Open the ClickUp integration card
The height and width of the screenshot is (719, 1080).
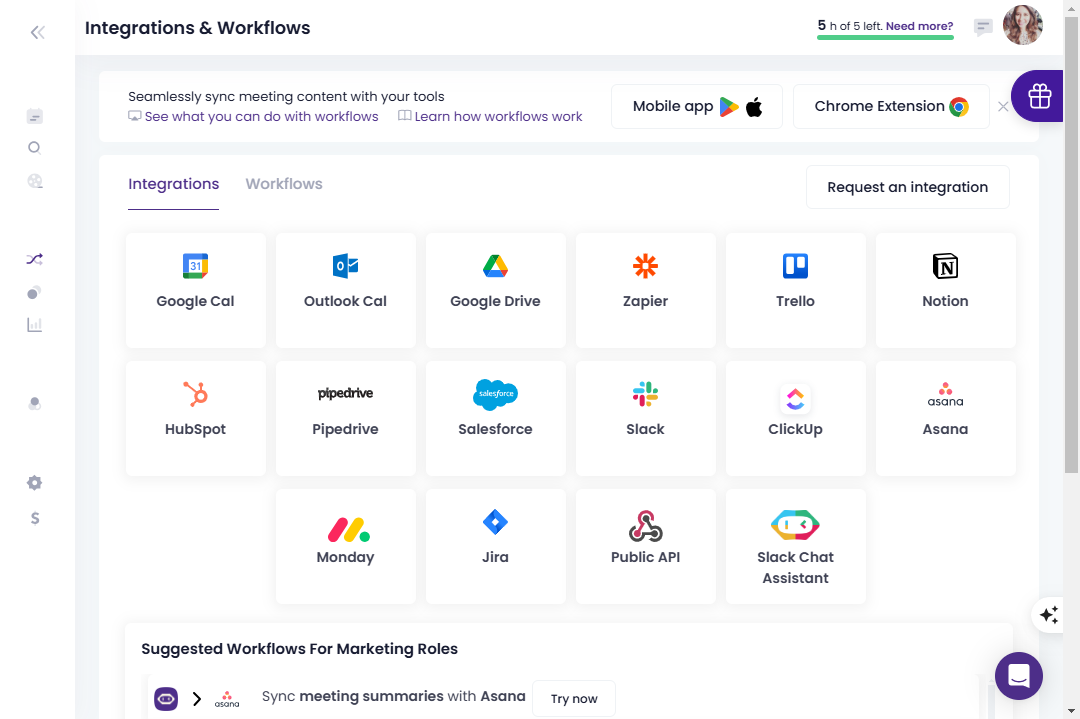point(796,418)
